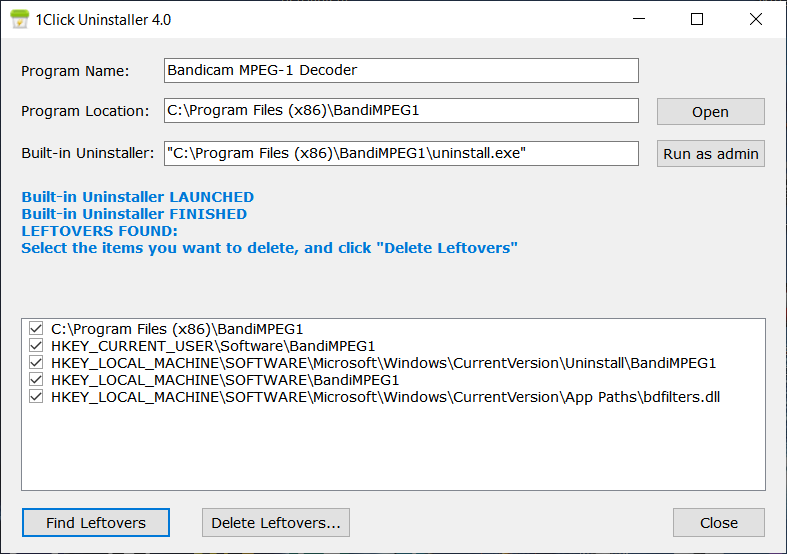Uncheck the CurrentVersion\Uninstall\BandiMPEG1 registry checkbox

[x=37, y=363]
